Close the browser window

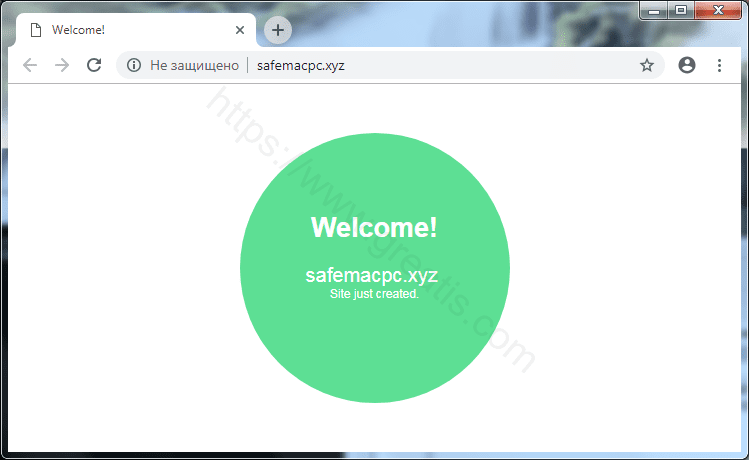[718, 11]
